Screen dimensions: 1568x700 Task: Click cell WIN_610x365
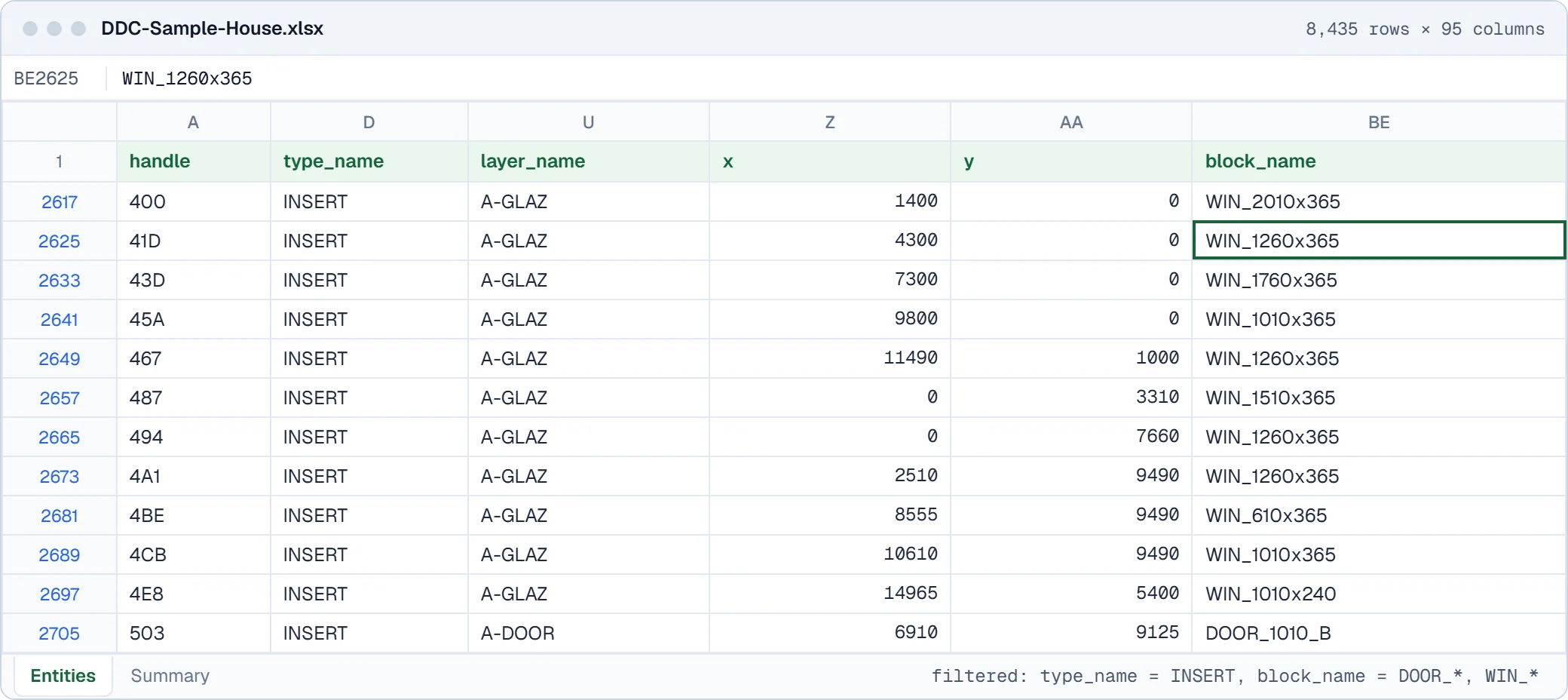[1379, 516]
